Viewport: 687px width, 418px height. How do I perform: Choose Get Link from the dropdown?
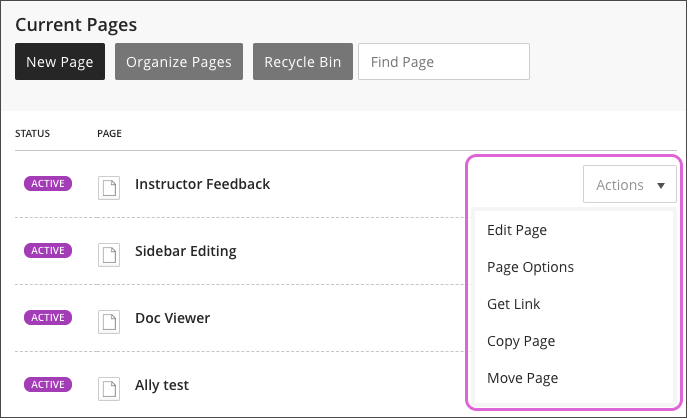[x=514, y=304]
